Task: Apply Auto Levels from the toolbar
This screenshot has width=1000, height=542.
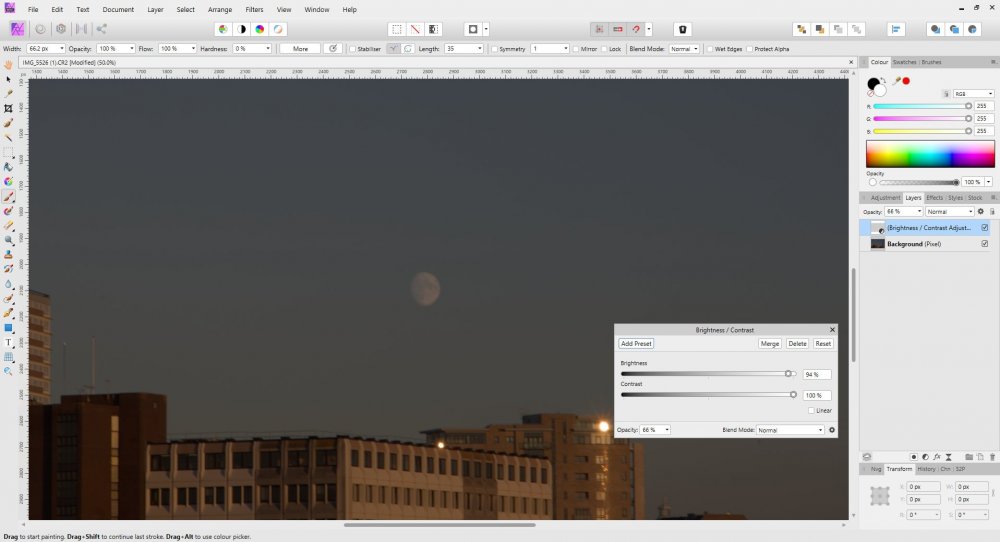Action: coord(223,29)
